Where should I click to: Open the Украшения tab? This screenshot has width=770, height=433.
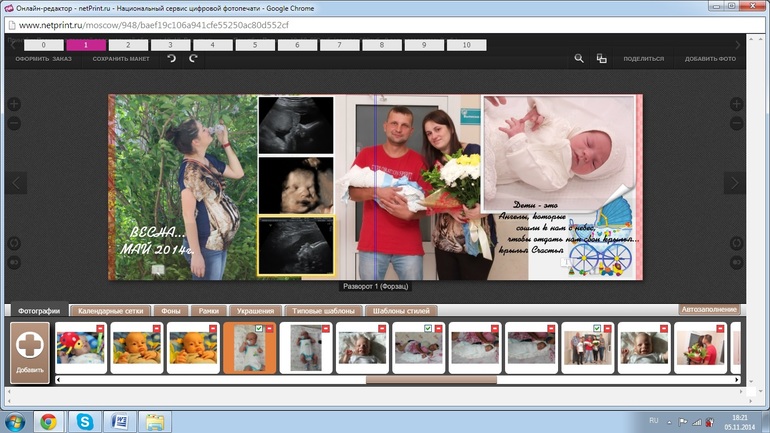(x=255, y=311)
